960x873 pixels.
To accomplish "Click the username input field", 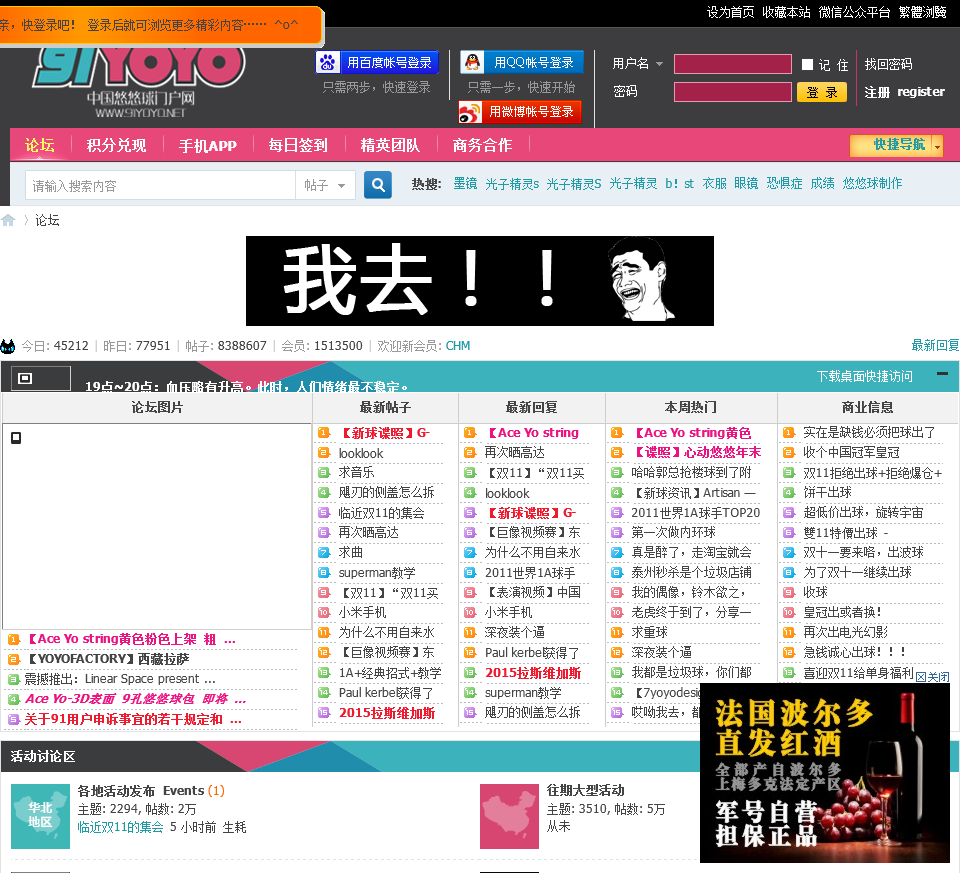I will click(733, 64).
